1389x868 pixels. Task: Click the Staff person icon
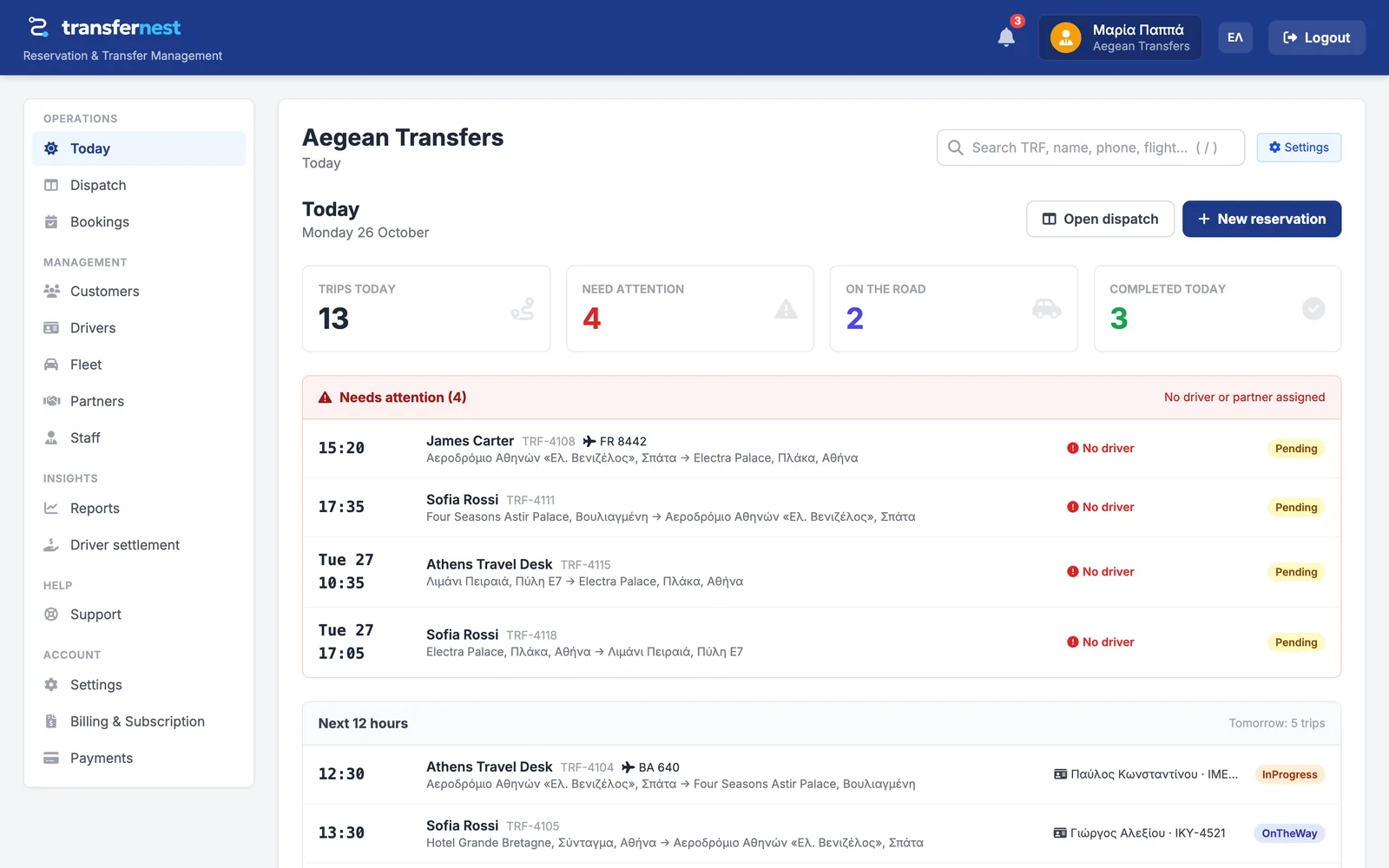tap(51, 437)
